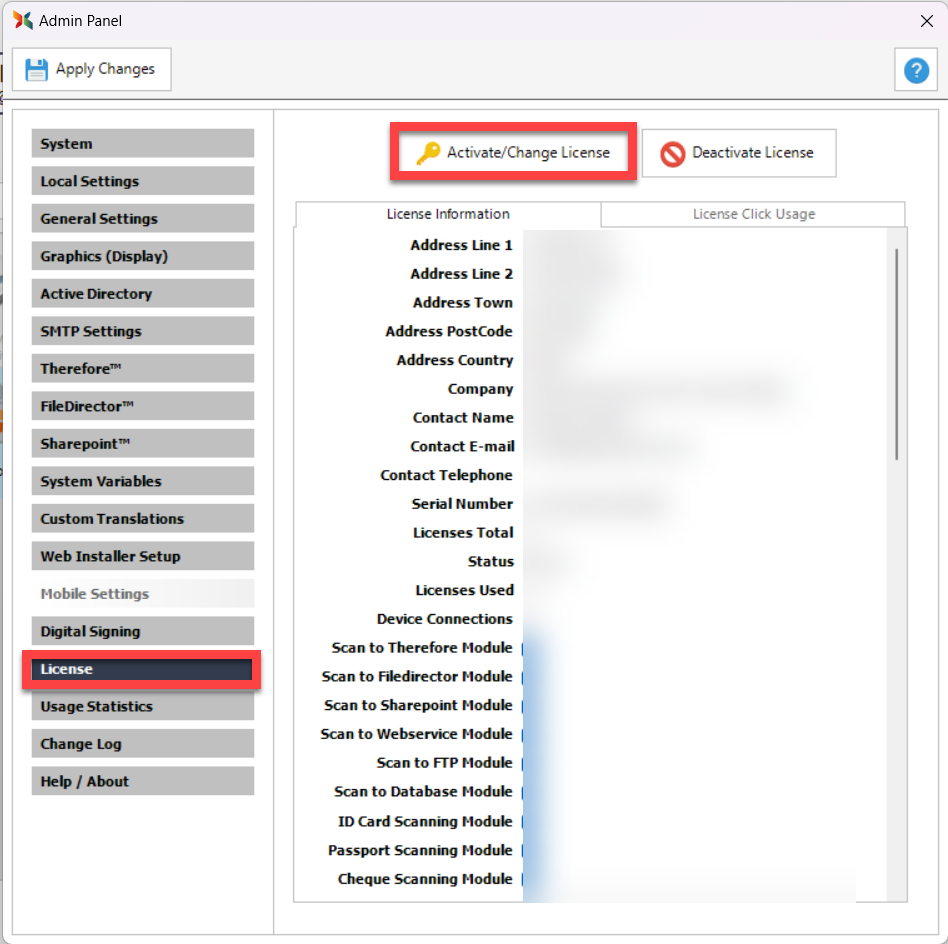This screenshot has width=948, height=944.
Task: Click the blue help question mark icon
Action: click(x=916, y=71)
